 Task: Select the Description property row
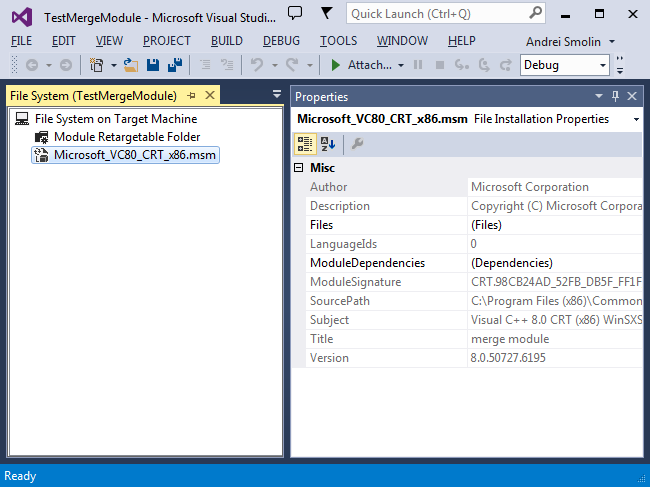474,206
